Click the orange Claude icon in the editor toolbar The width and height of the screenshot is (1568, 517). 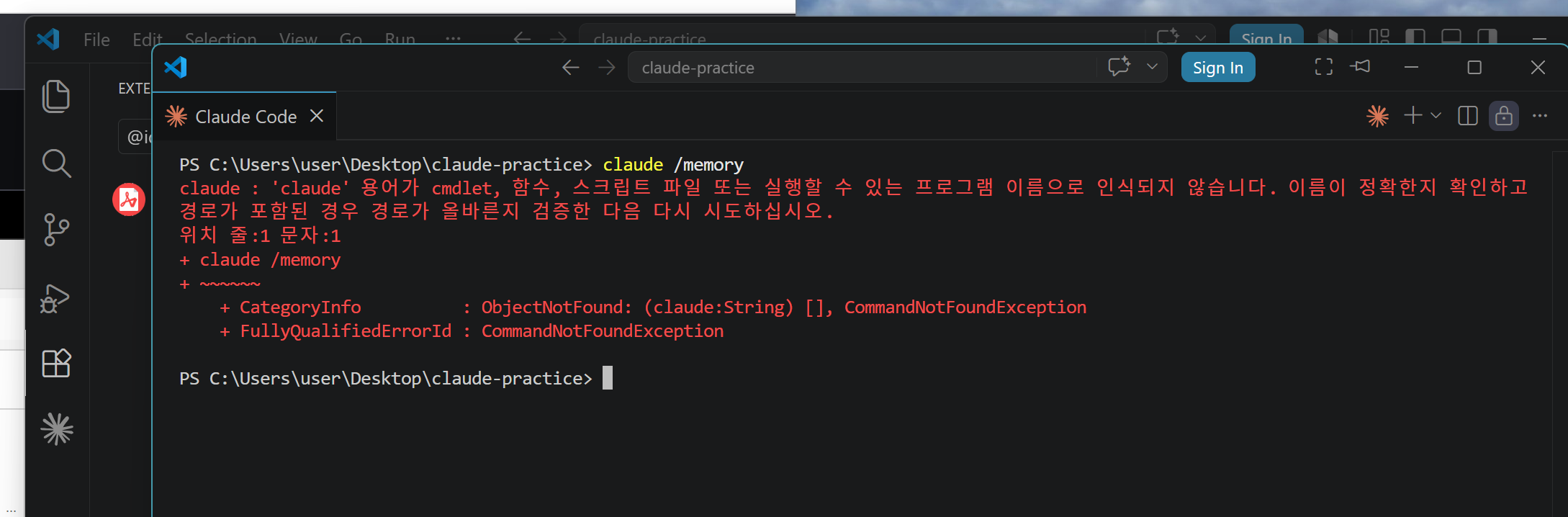click(1377, 116)
